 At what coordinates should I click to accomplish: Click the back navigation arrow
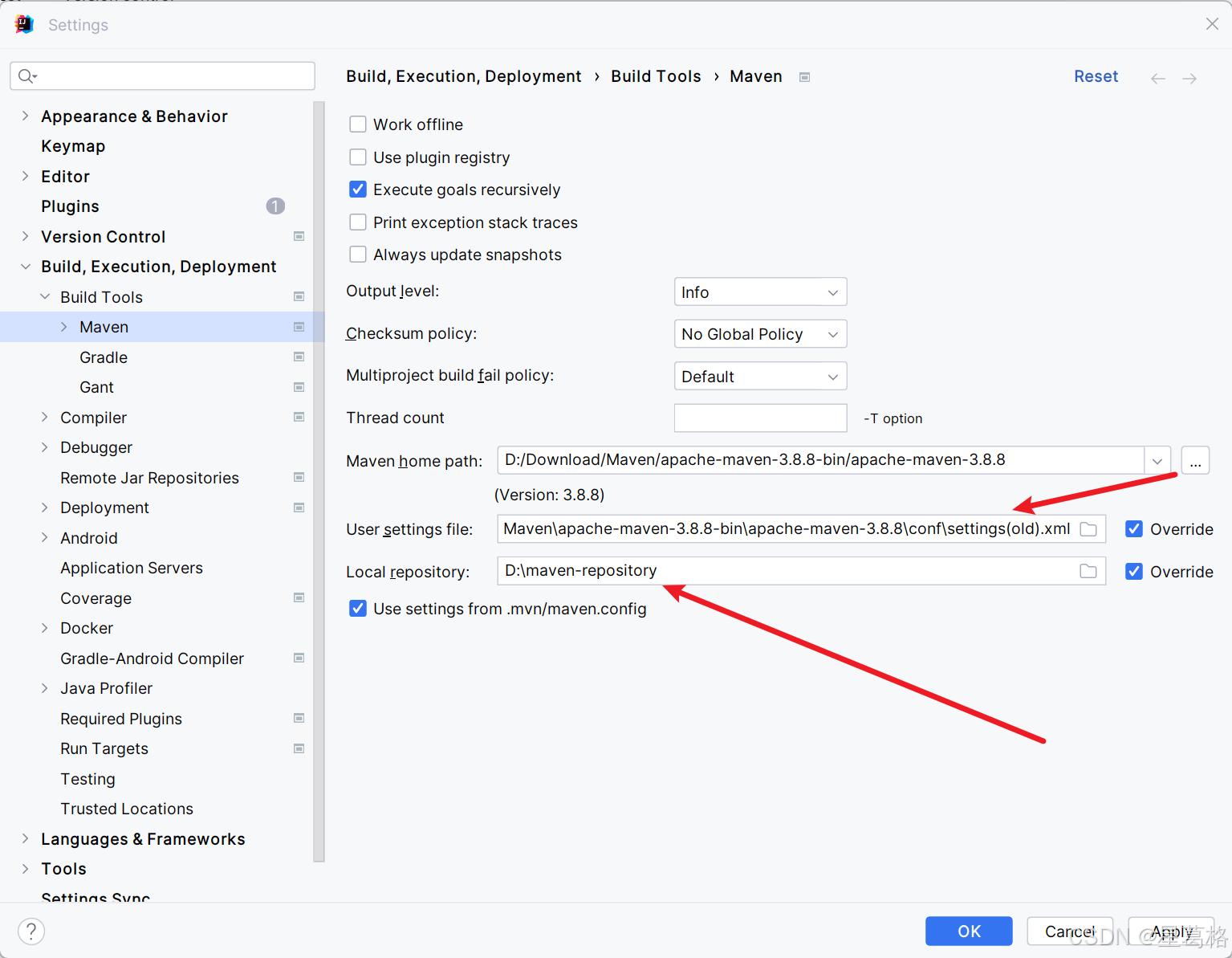point(1157,78)
